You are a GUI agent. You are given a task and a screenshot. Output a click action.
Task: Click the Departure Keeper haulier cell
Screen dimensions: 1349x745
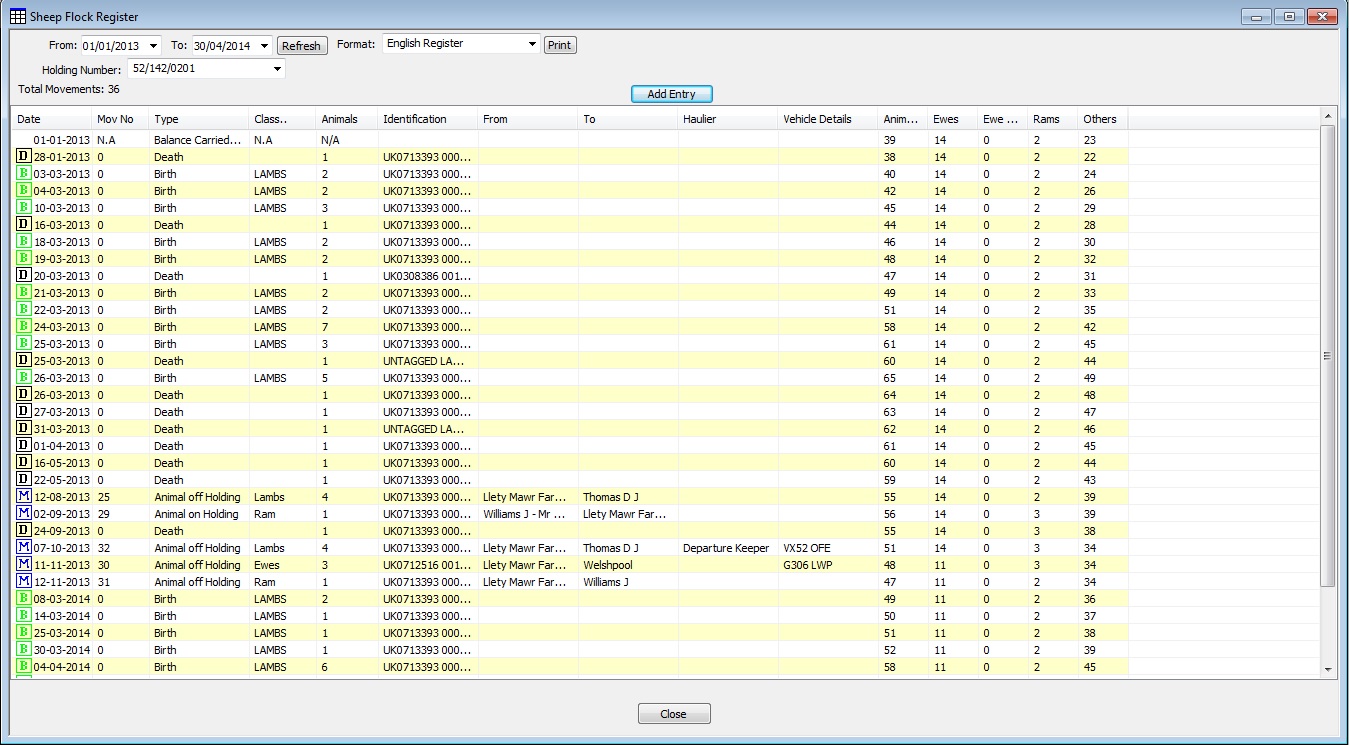[x=726, y=548]
